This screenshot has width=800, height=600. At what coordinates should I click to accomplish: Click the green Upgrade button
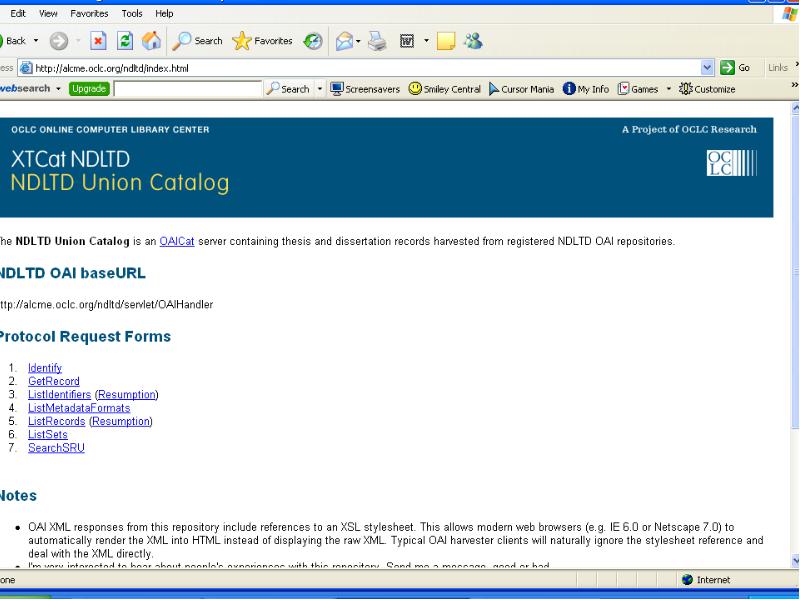[89, 89]
